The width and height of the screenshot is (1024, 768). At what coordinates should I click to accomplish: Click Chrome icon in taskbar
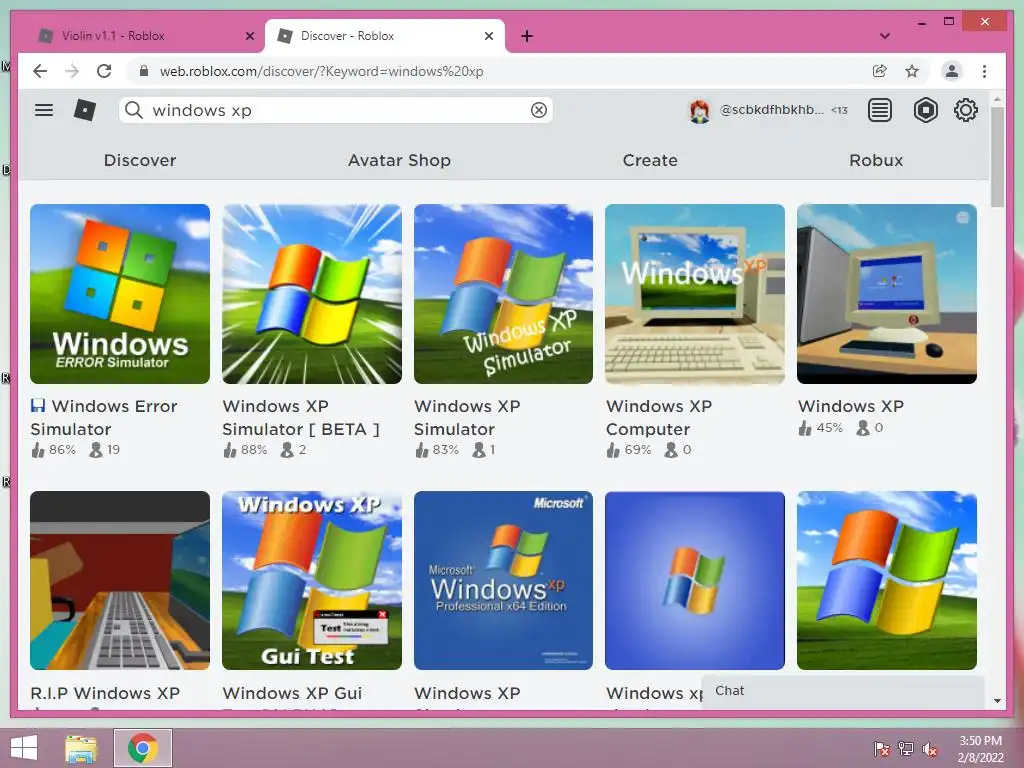point(143,748)
